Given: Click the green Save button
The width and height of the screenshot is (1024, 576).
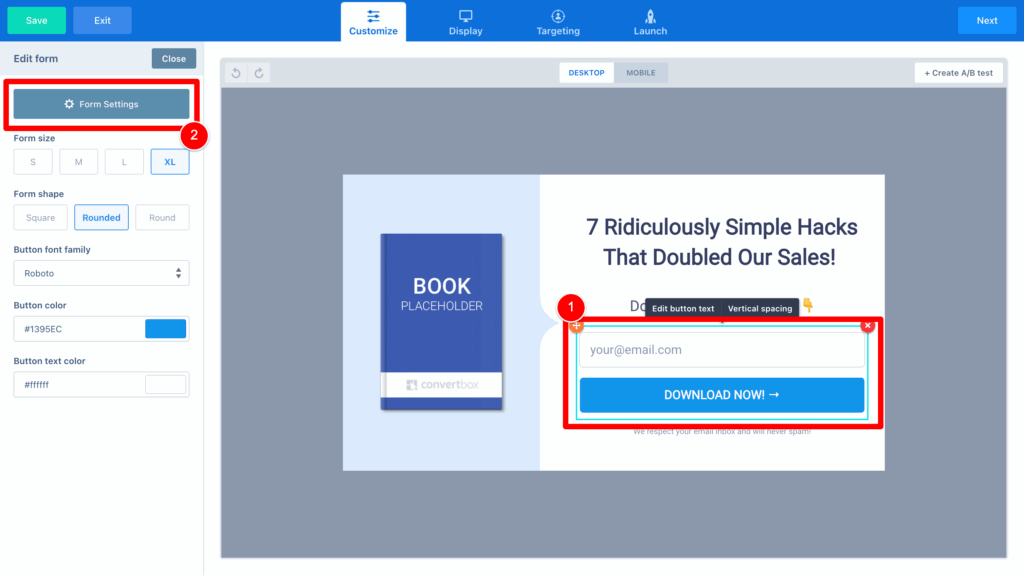Looking at the screenshot, I should pyautogui.click(x=37, y=20).
